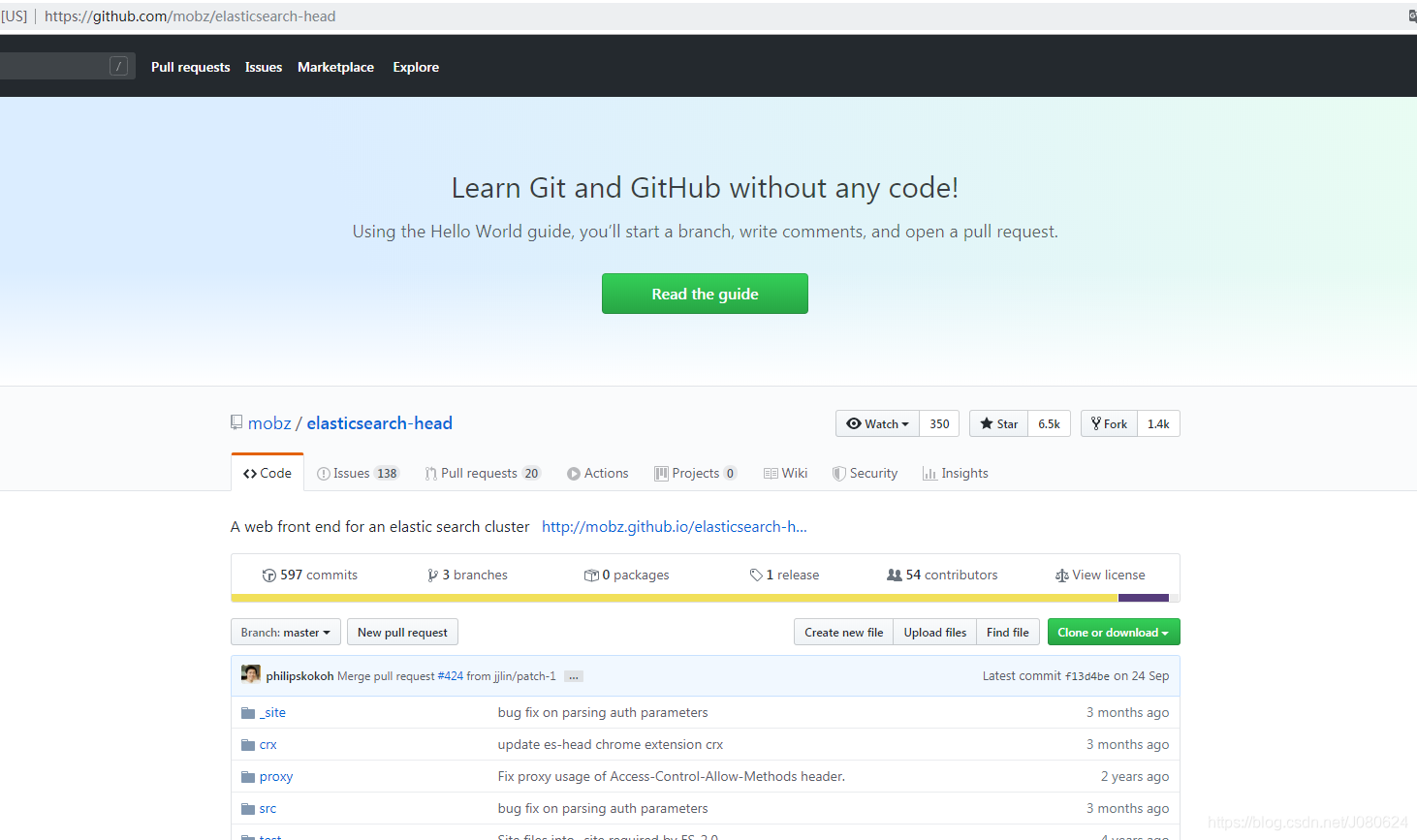Screen dimensions: 1417x840
Task: Click the license scale icon
Action: coord(1062,576)
